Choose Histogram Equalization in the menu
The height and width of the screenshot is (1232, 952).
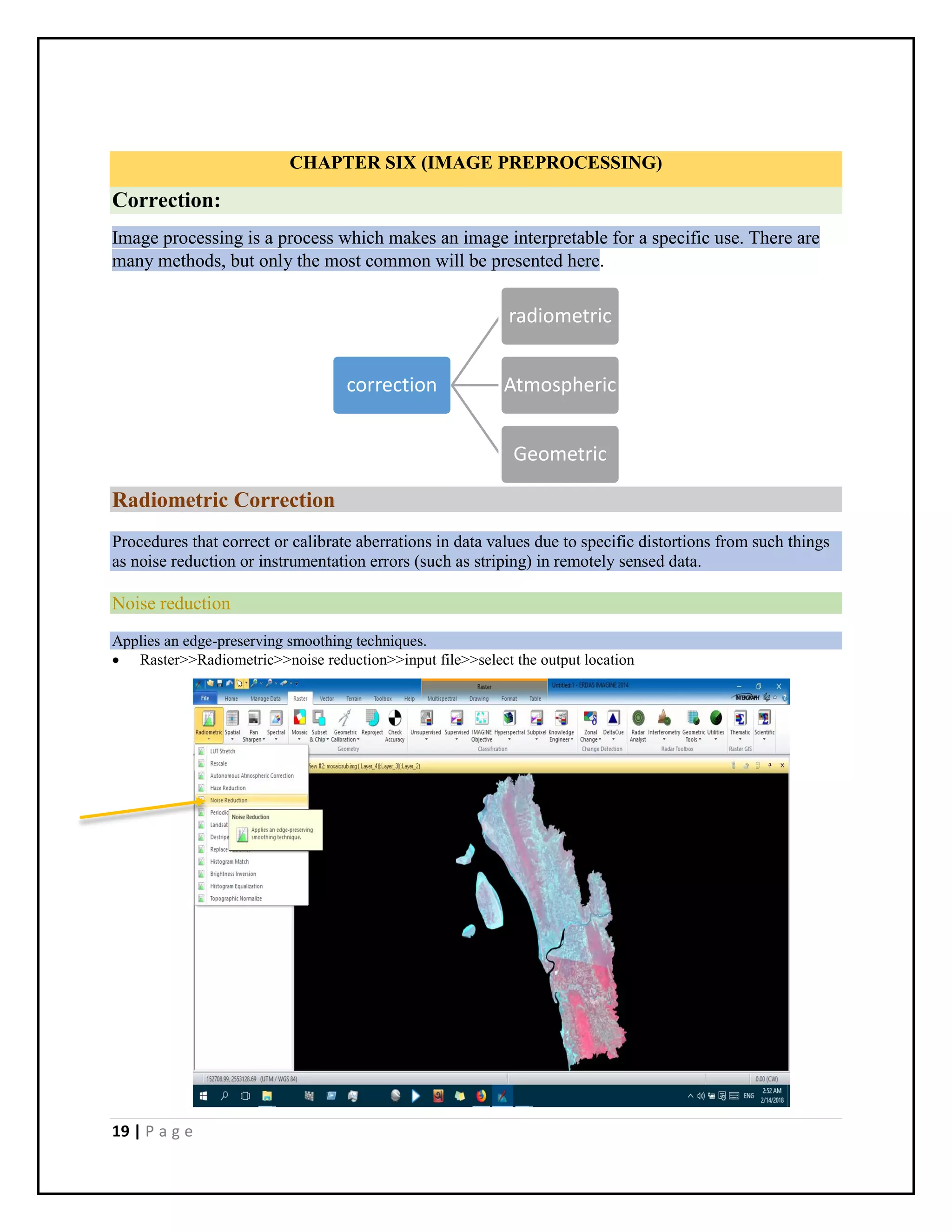coord(236,886)
